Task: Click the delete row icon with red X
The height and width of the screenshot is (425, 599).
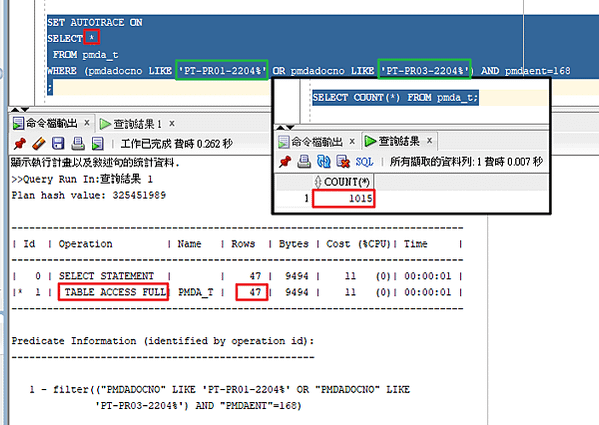Action: (343, 162)
